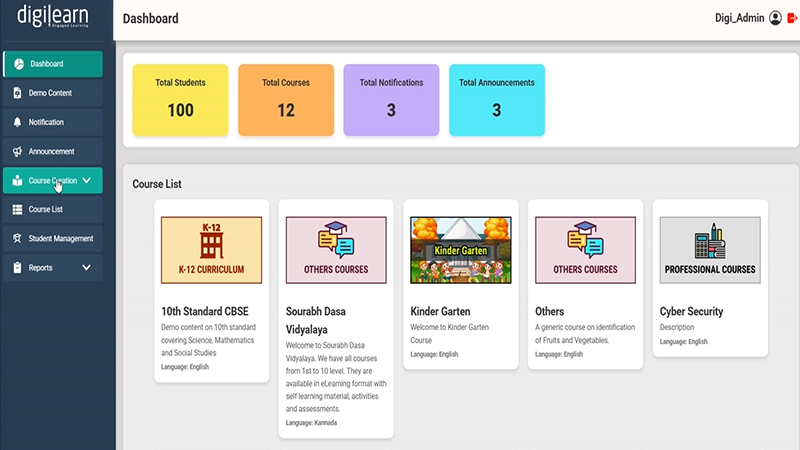Image resolution: width=800 pixels, height=450 pixels.
Task: Click the Announcement megaphone icon
Action: click(17, 152)
